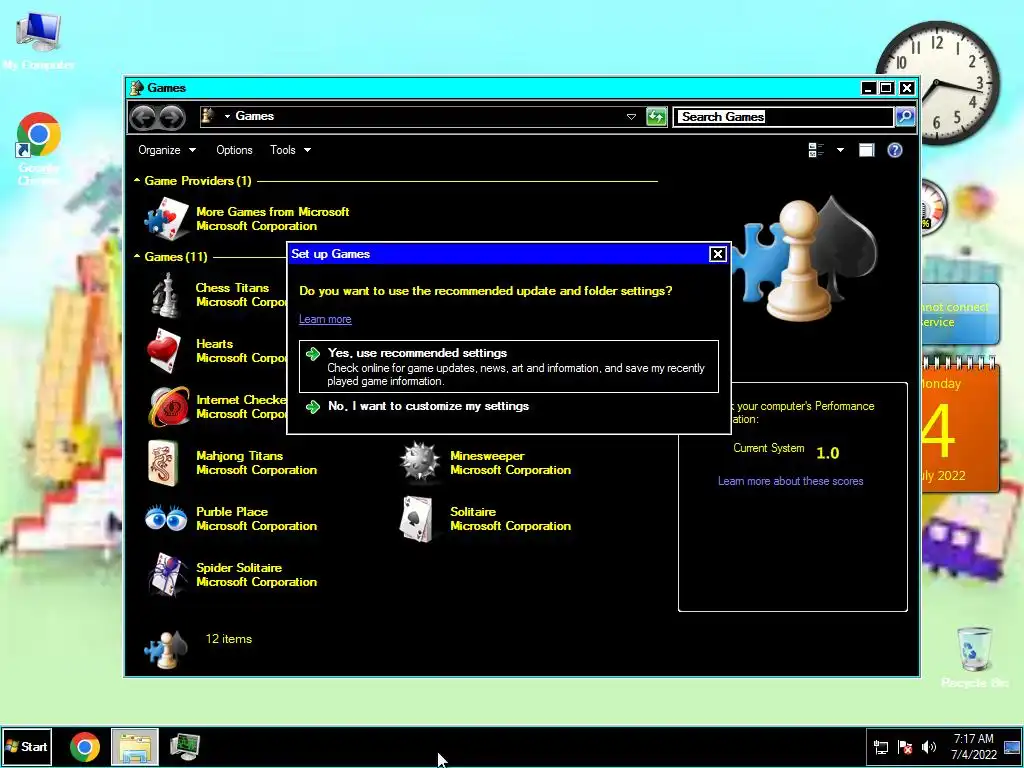Viewport: 1024px width, 768px height.
Task: Select the Hearts game icon
Action: point(163,351)
